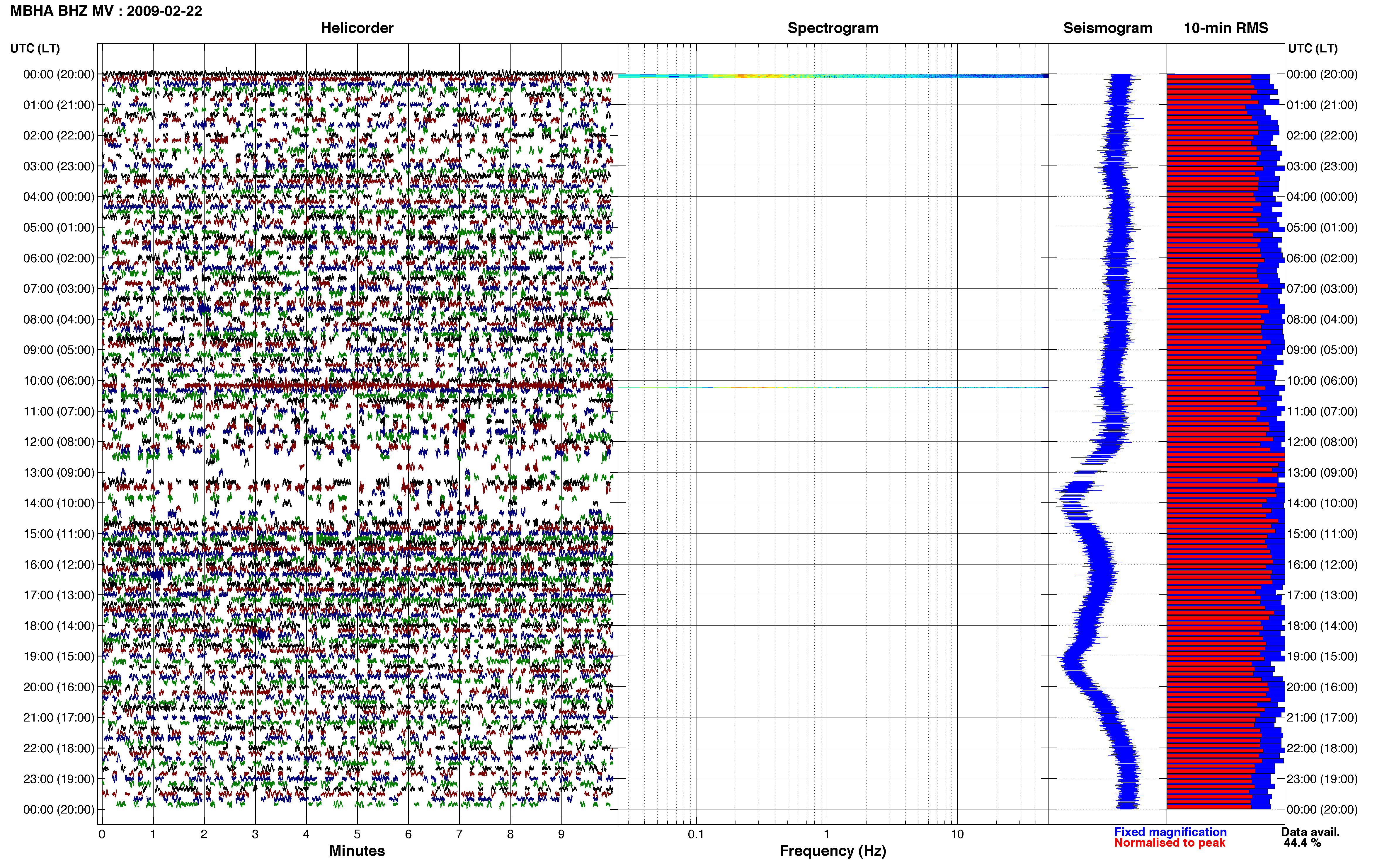Select the 'Helicorder' panel heading

click(357, 28)
